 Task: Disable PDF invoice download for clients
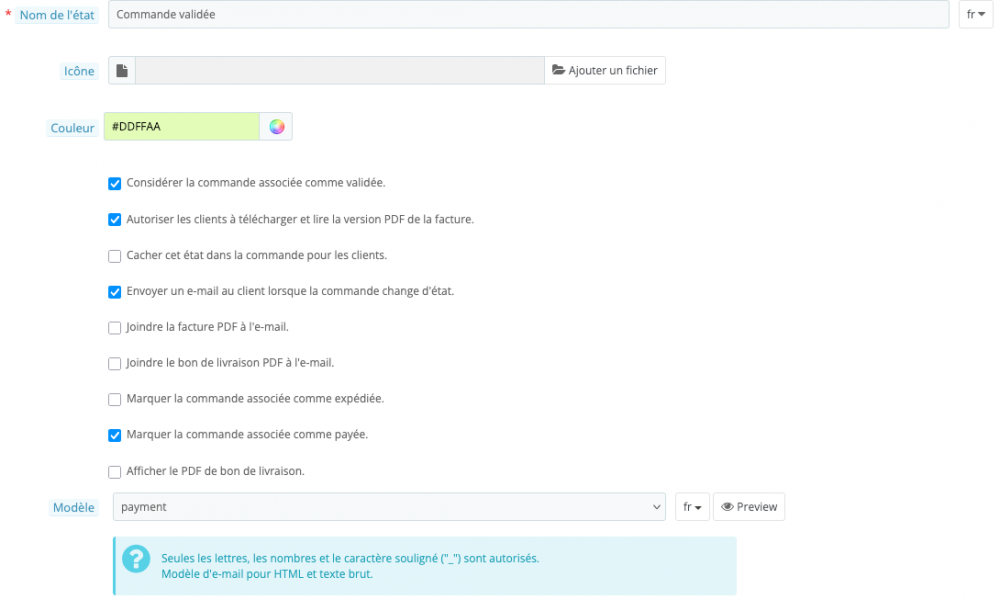(114, 219)
